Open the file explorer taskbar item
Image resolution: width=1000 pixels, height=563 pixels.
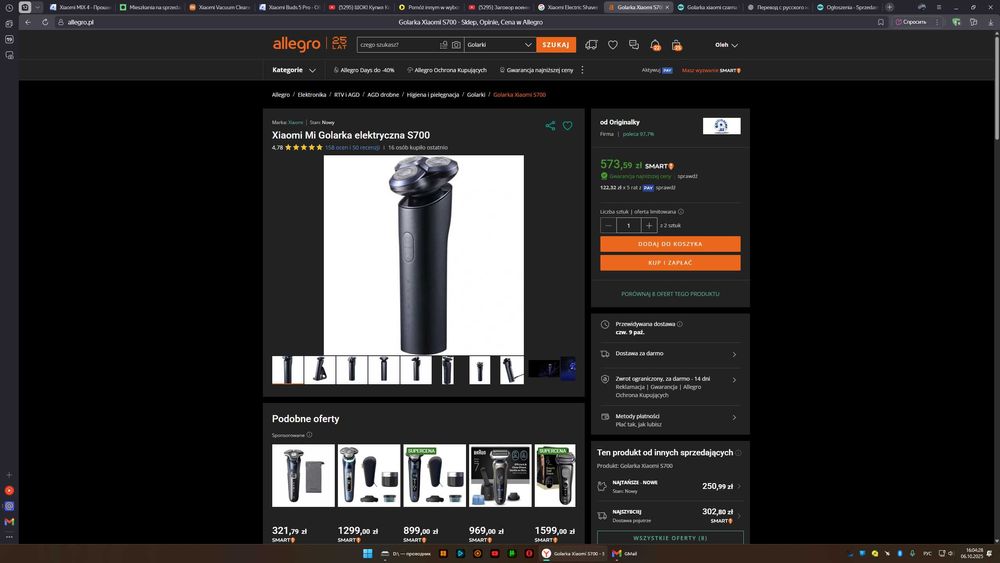[406, 553]
